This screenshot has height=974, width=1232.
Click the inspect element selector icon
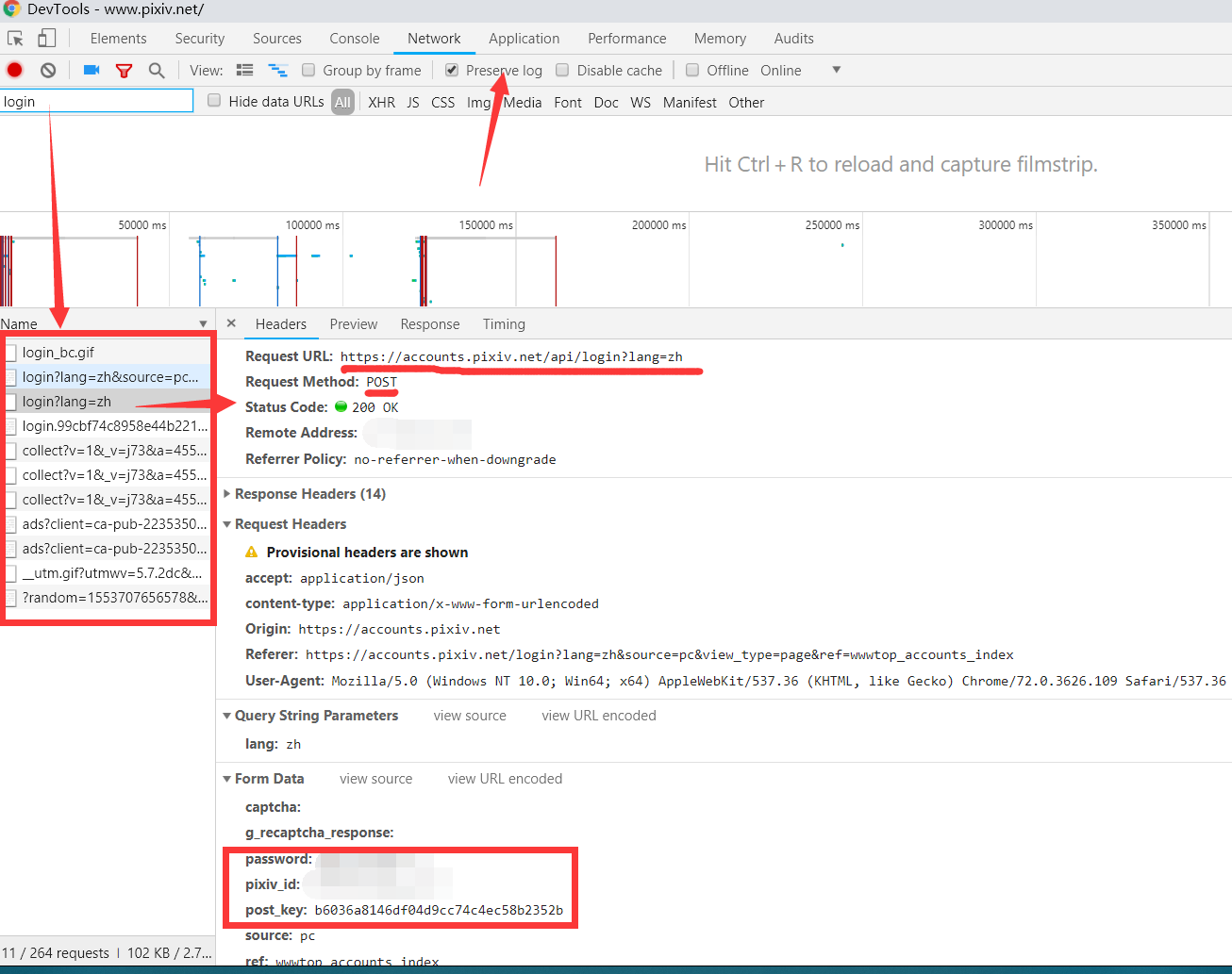click(x=15, y=39)
